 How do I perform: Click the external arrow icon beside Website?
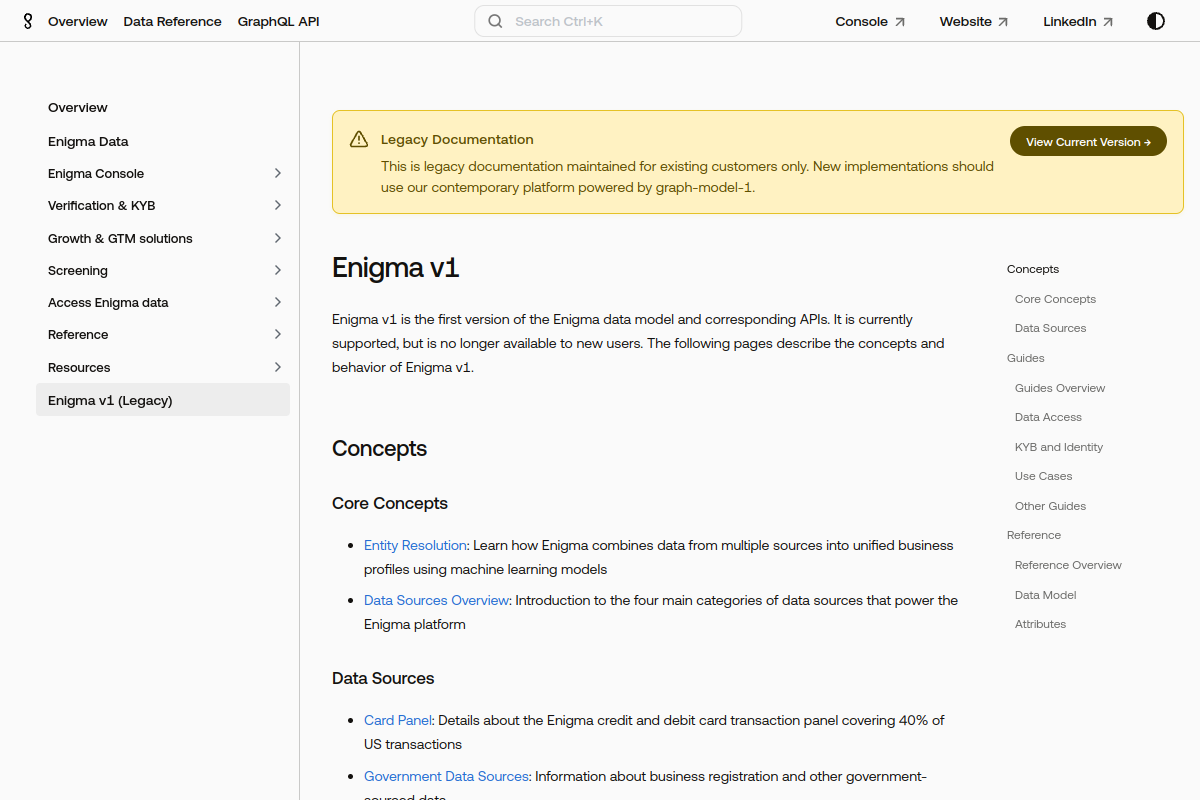click(x=1003, y=22)
